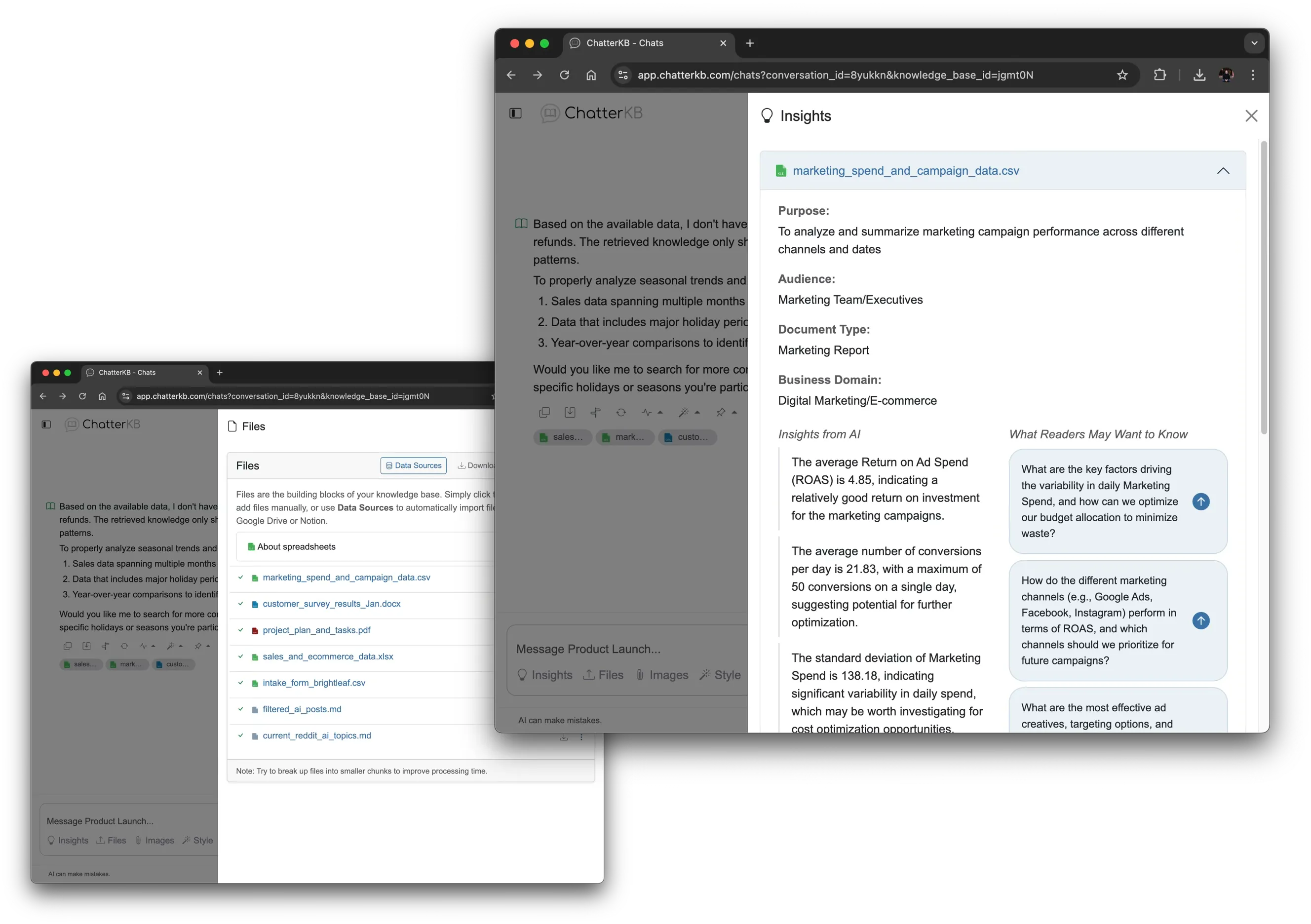Open sales_and_ecommerce_data.xlsx file link
Image resolution: width=1311 pixels, height=924 pixels.
click(328, 656)
